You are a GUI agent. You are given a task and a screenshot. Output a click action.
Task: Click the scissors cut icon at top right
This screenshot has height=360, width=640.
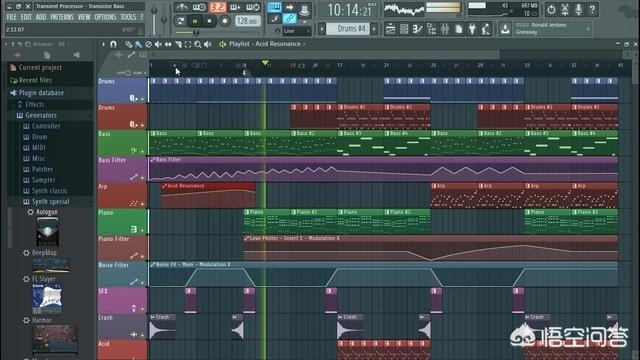coord(565,9)
